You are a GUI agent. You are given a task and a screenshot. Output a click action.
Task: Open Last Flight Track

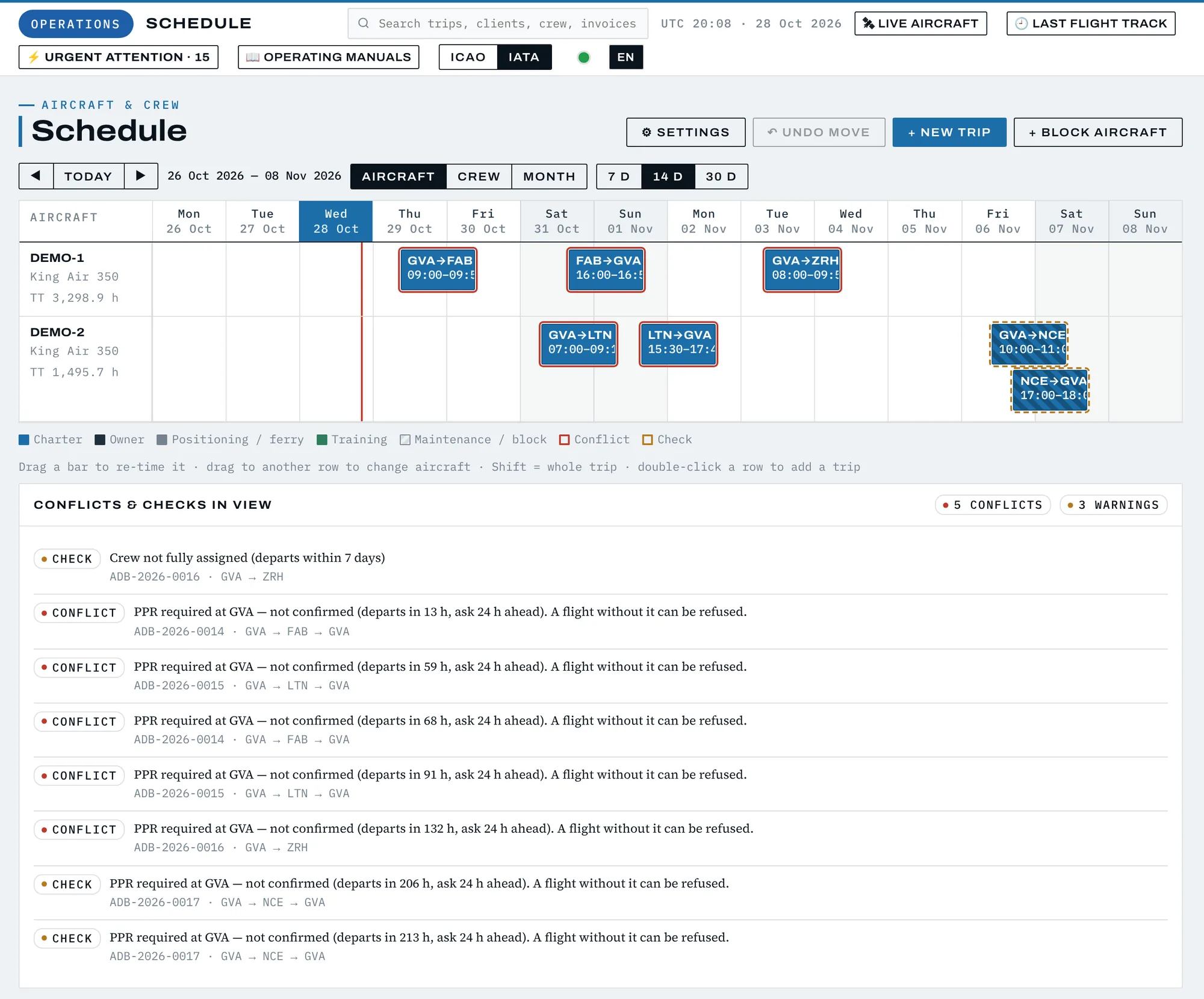[x=1091, y=23]
